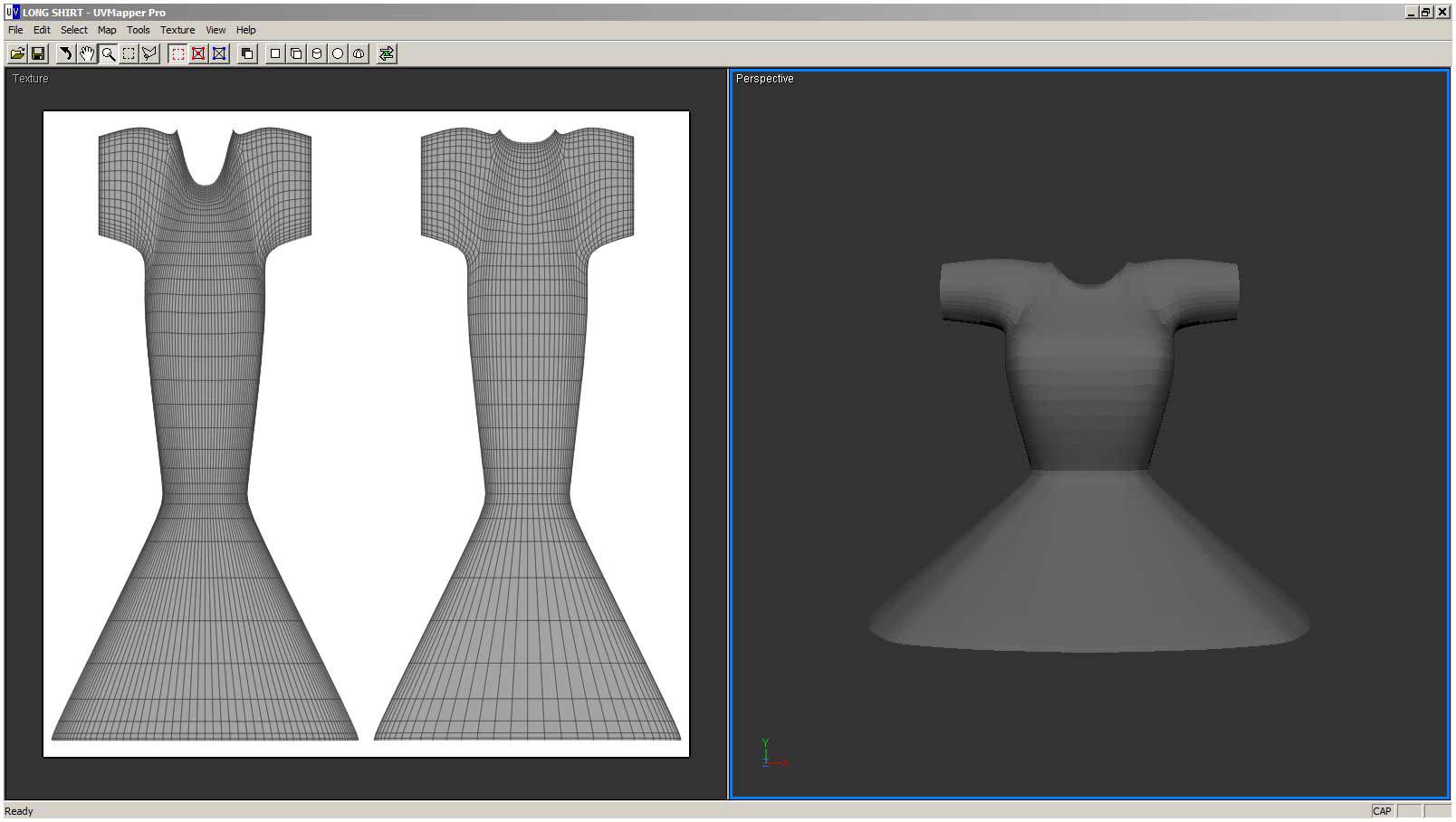Pick the rectangular marquee selection tool
Image resolution: width=1456 pixels, height=822 pixels.
129,54
